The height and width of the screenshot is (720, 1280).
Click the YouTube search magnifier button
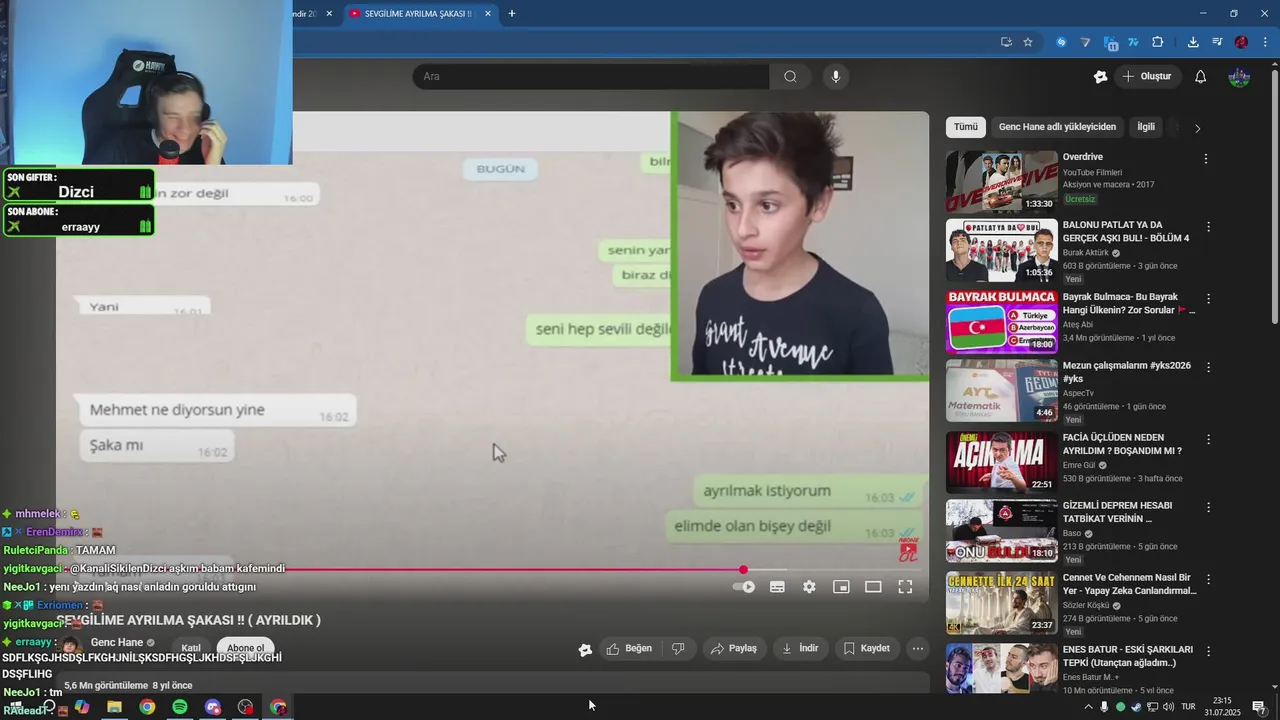tap(790, 77)
